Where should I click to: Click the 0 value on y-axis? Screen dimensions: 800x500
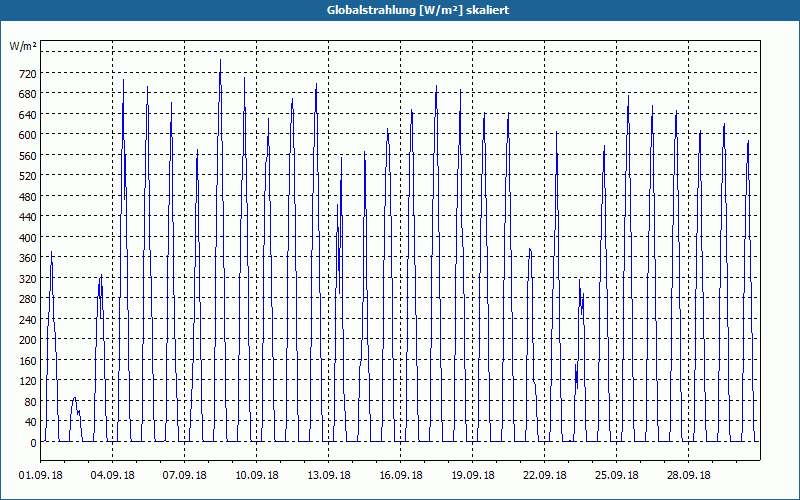click(x=33, y=442)
